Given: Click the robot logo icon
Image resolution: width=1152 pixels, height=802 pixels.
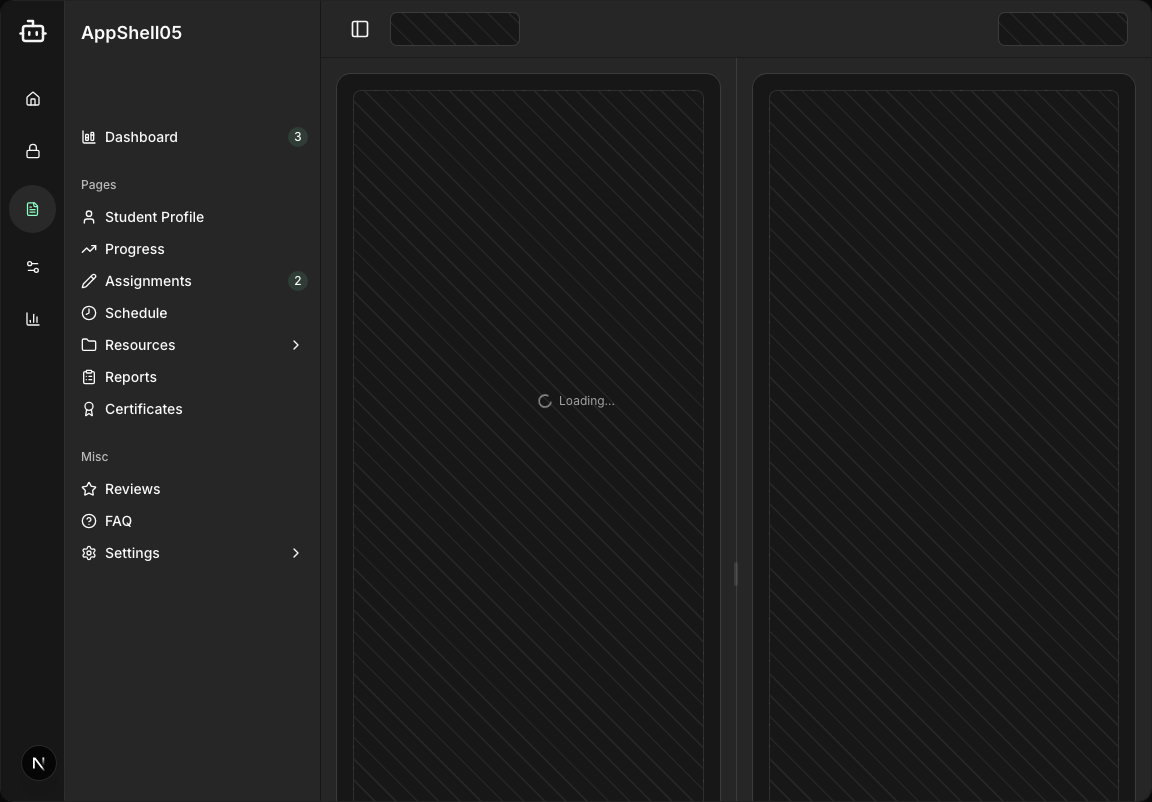Looking at the screenshot, I should [x=33, y=32].
